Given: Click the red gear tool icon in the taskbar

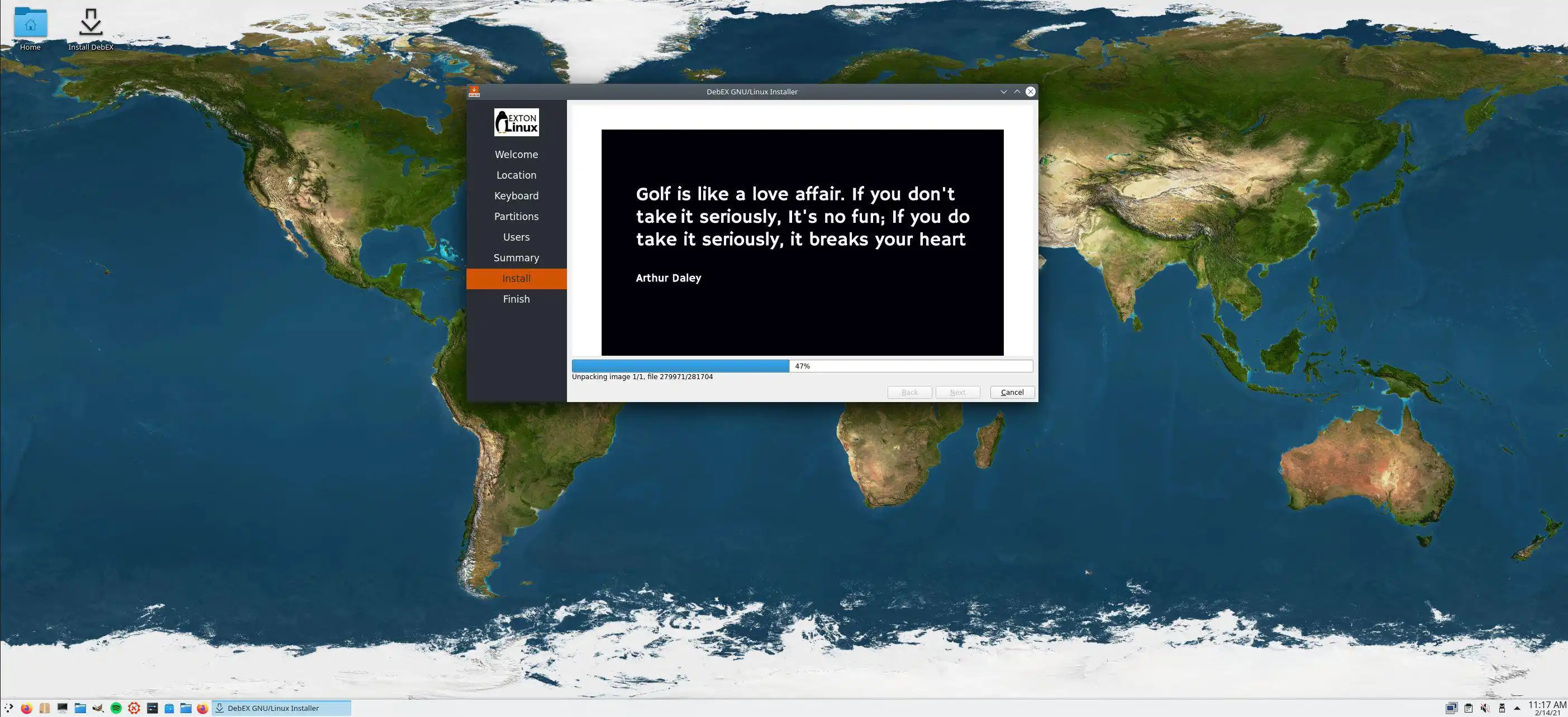Looking at the screenshot, I should (134, 708).
